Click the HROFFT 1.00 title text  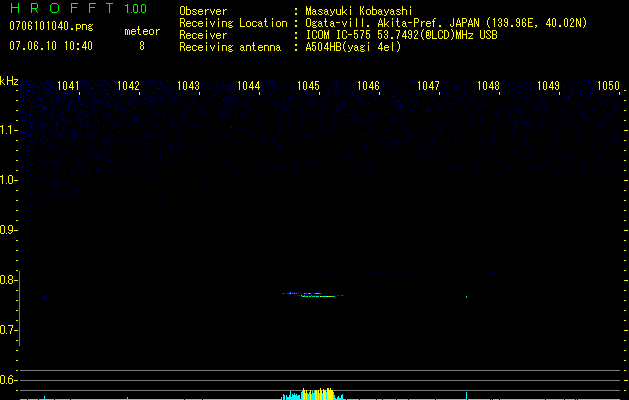[x=78, y=8]
